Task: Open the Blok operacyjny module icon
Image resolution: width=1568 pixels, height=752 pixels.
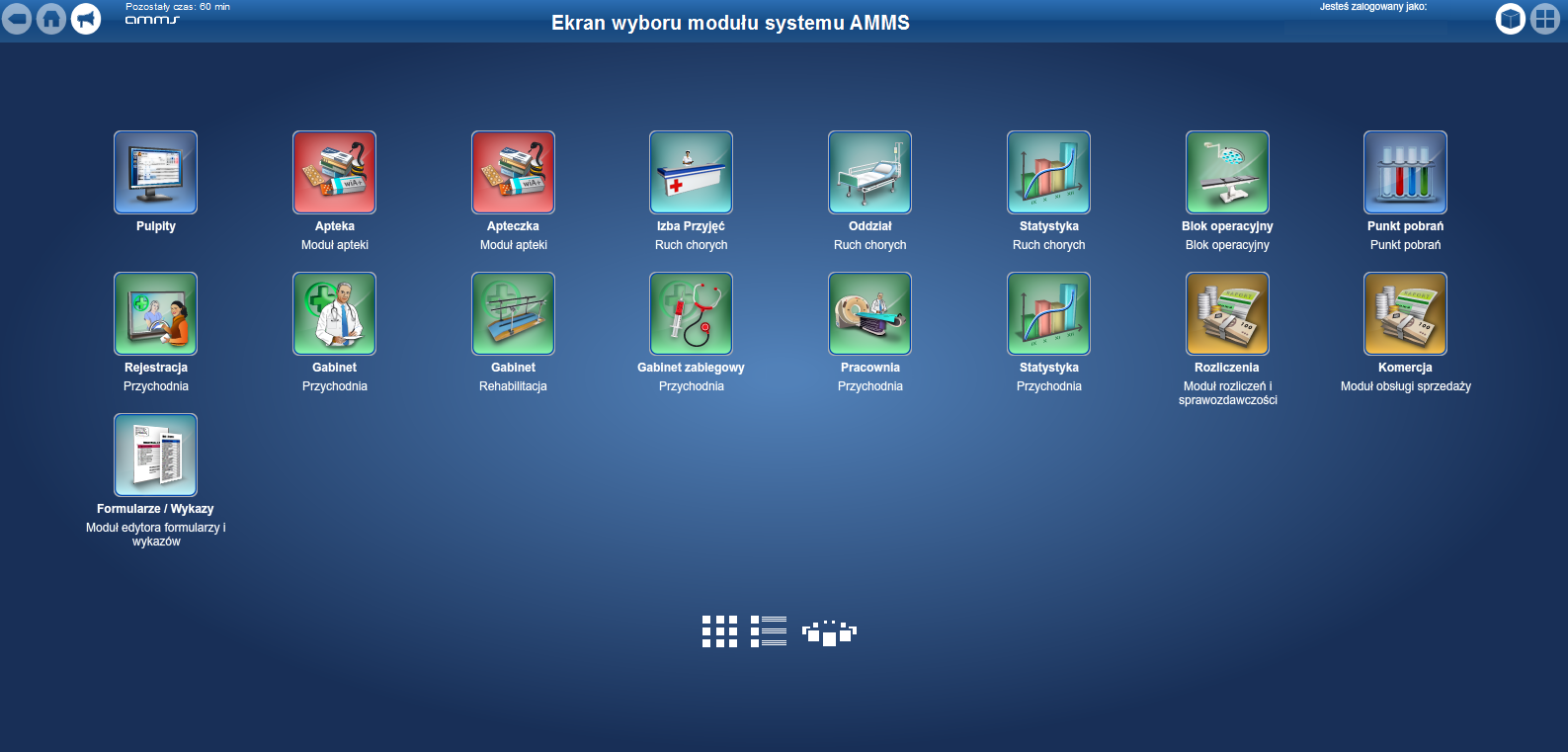Action: pos(1227,172)
